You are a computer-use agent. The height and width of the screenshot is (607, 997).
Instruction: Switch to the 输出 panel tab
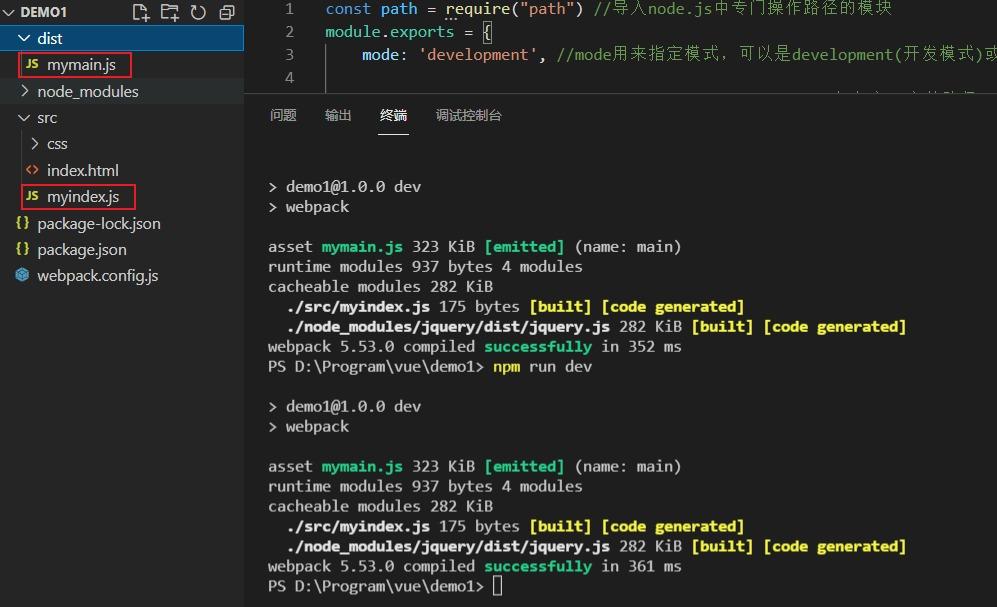[x=338, y=115]
